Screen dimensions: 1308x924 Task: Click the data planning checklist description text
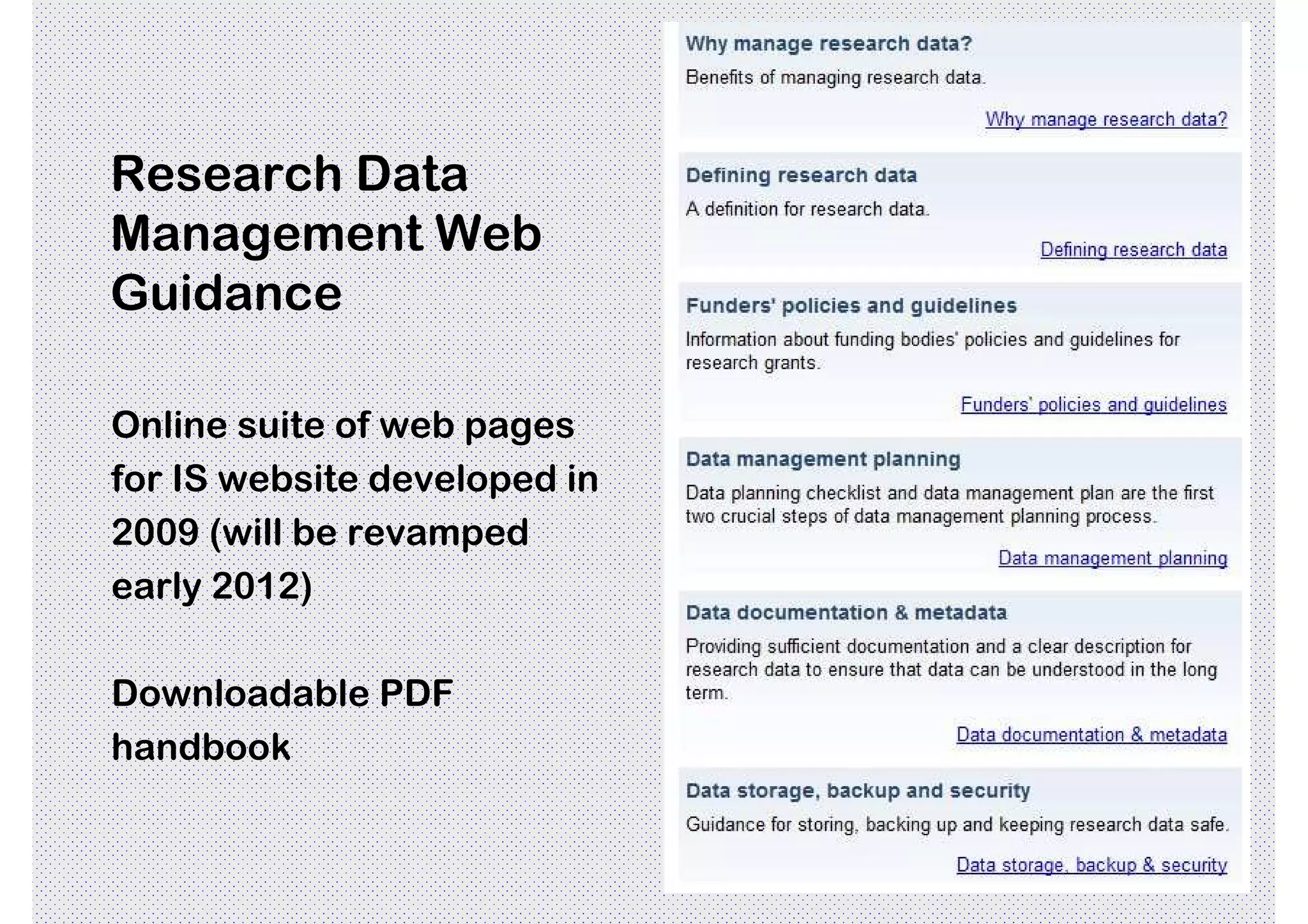pos(950,504)
